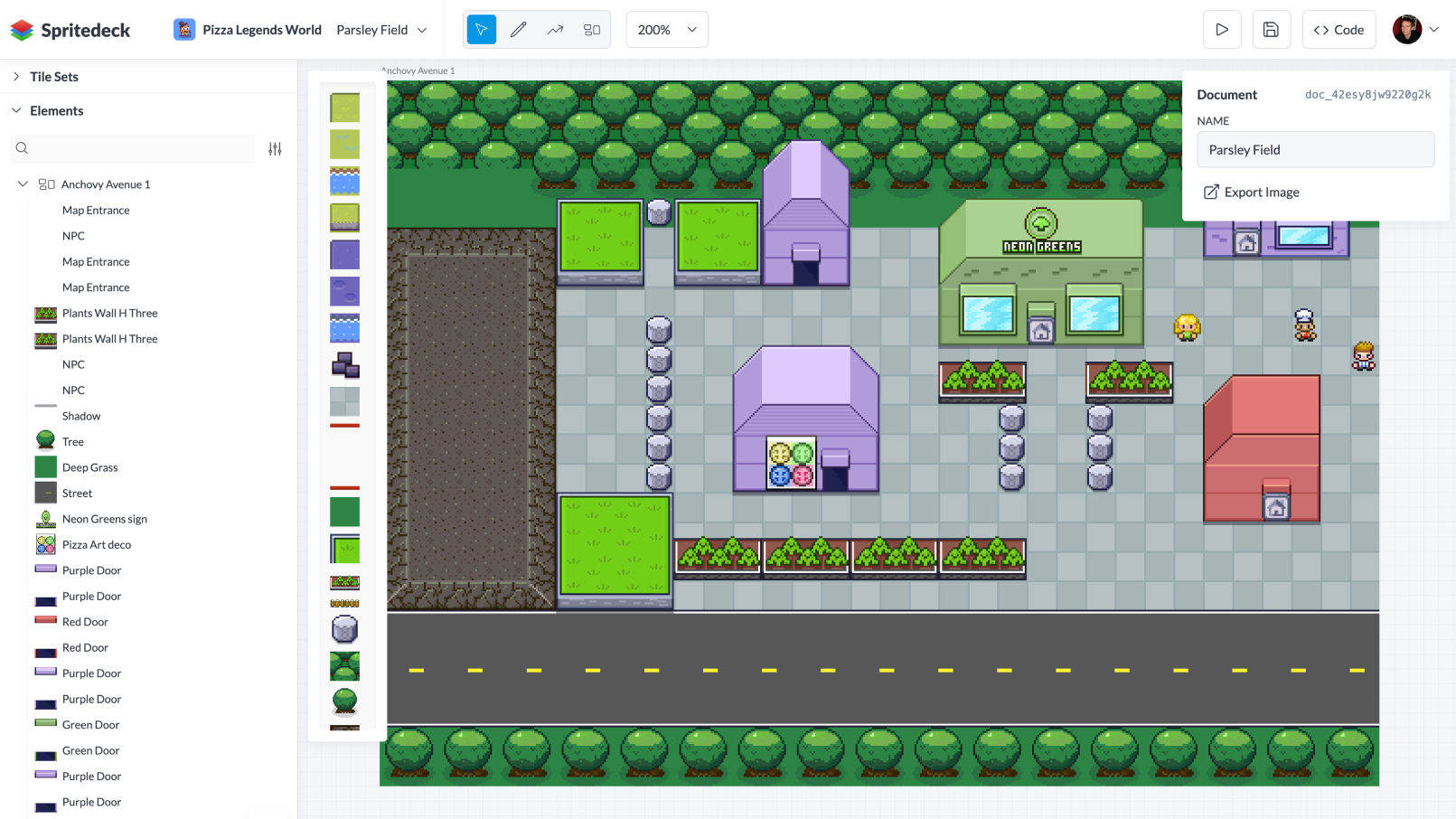Select the plants wall tile in palette
1456x819 pixels.
(344, 582)
